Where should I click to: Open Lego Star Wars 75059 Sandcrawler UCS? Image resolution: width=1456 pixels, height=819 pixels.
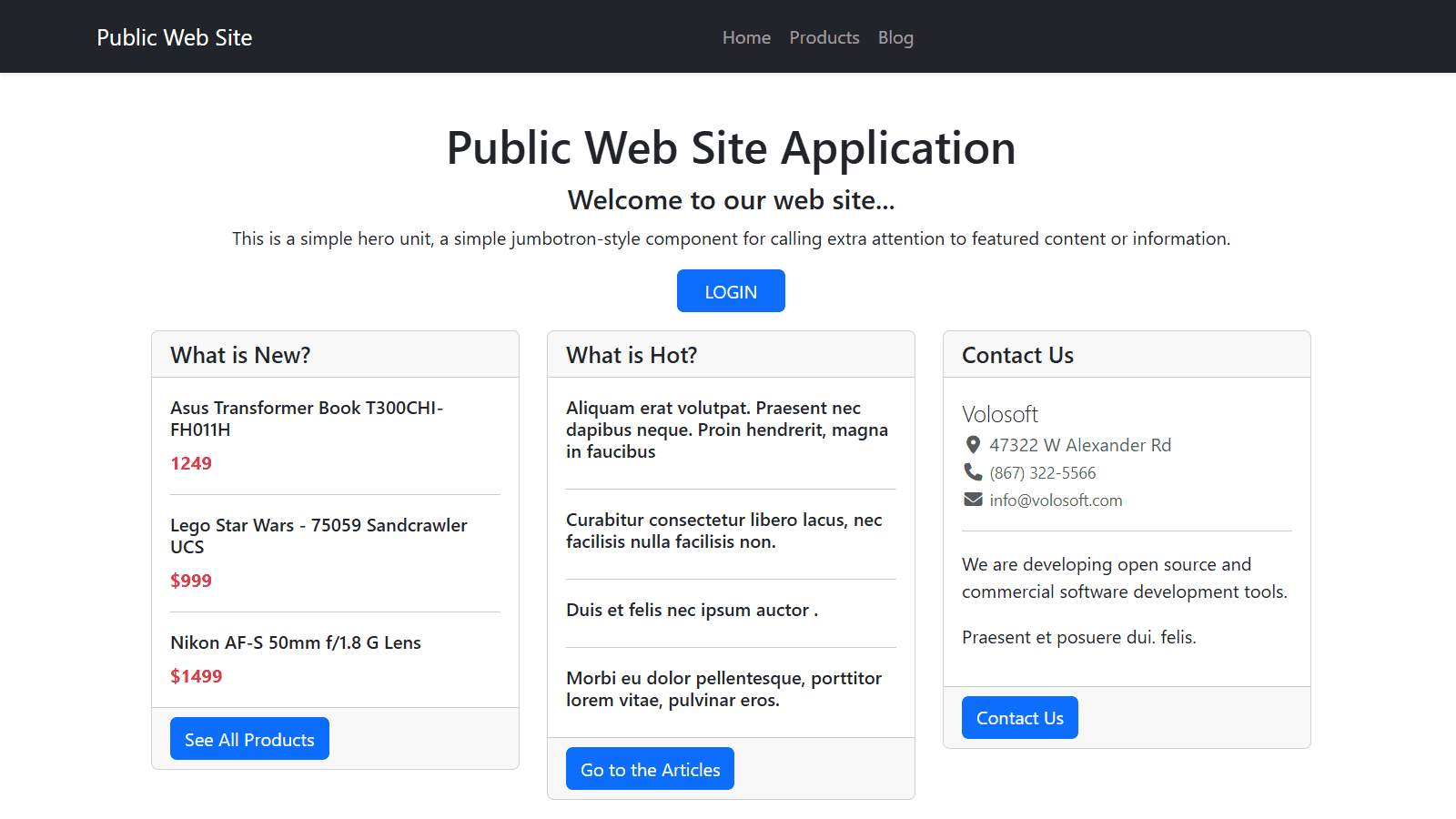point(318,536)
